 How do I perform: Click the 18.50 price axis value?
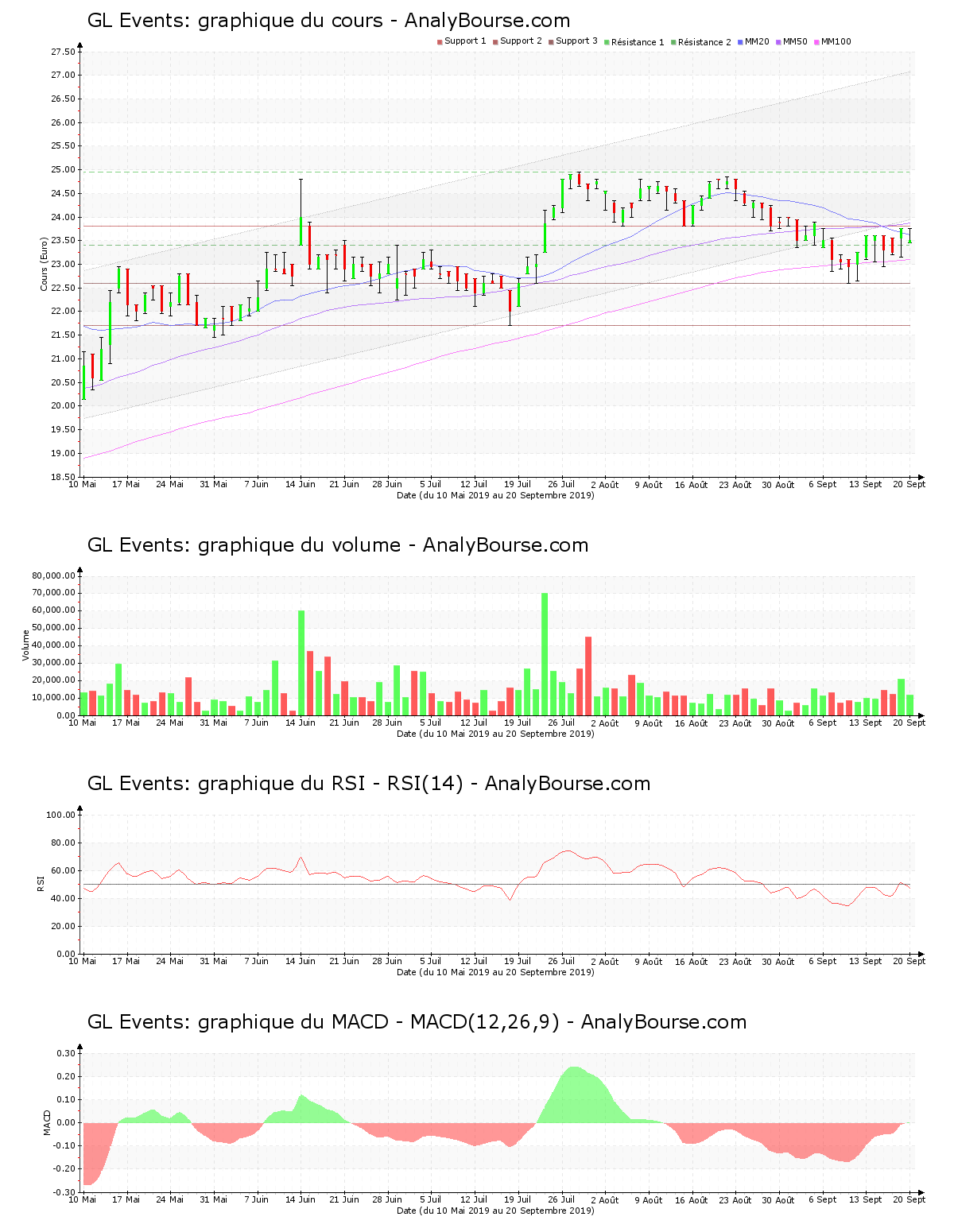[x=63, y=477]
